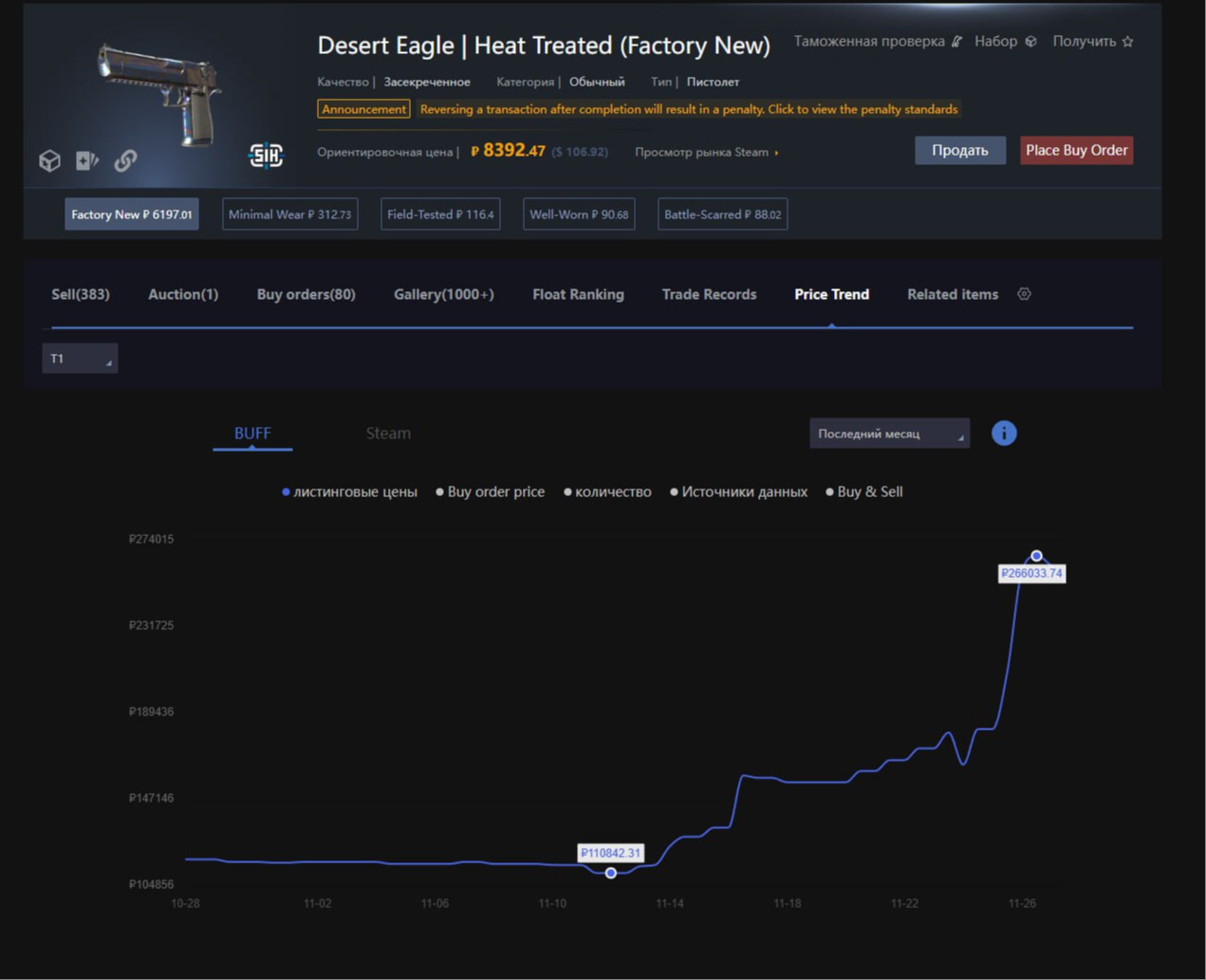Toggle the Buy order price series

click(x=491, y=491)
